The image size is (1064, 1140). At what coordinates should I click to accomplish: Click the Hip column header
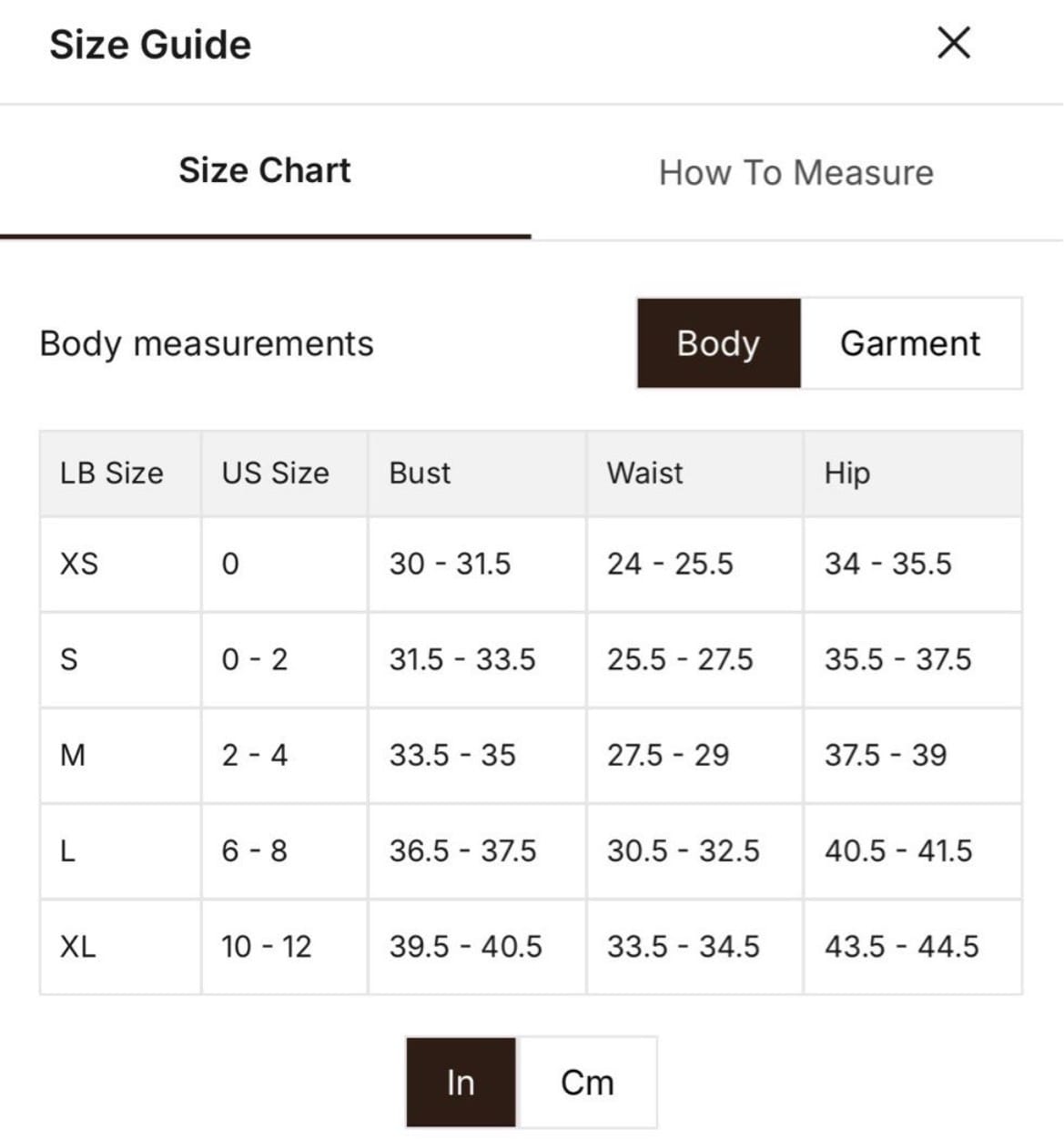[x=846, y=473]
